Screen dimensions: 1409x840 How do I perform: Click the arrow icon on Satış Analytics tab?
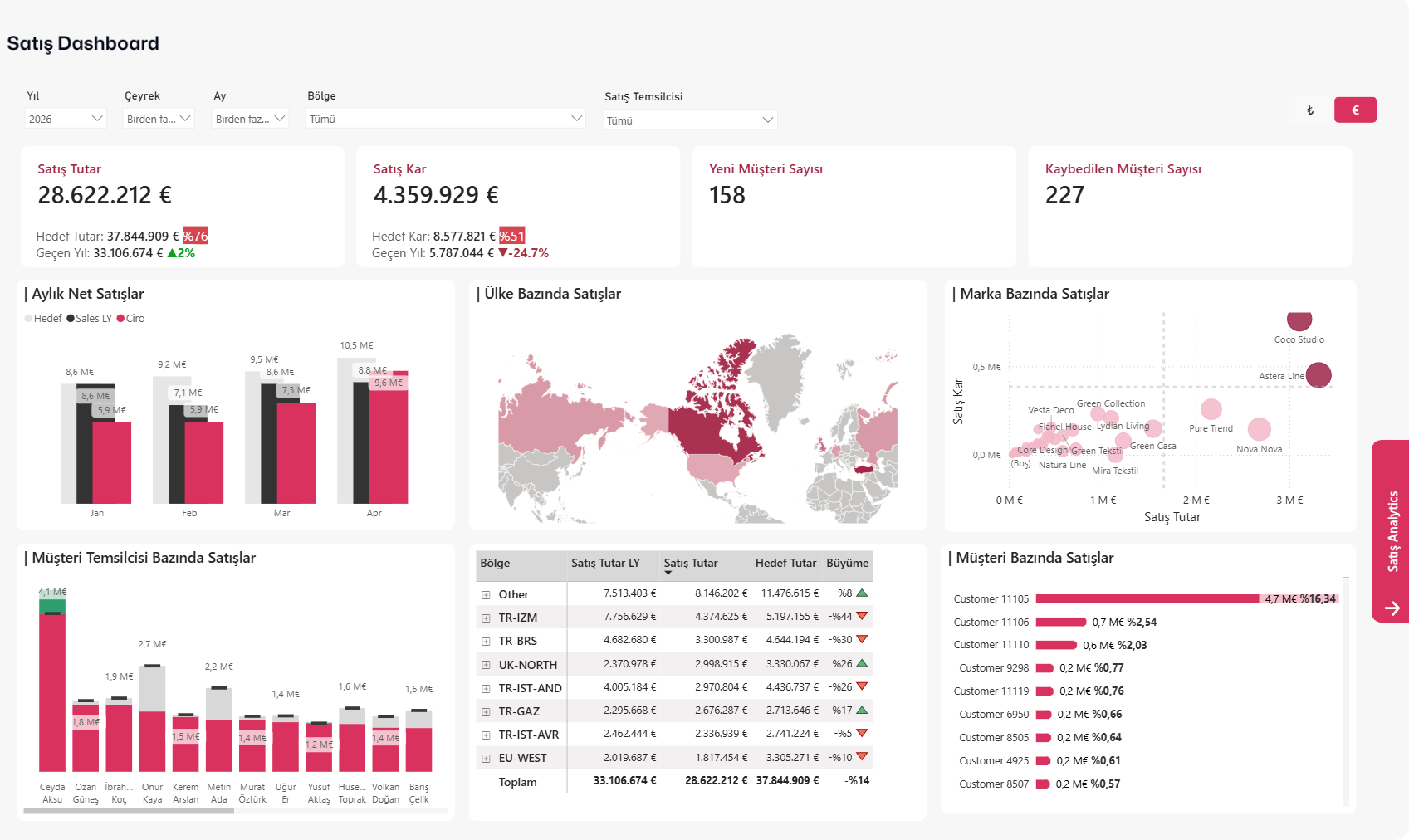coord(1392,608)
